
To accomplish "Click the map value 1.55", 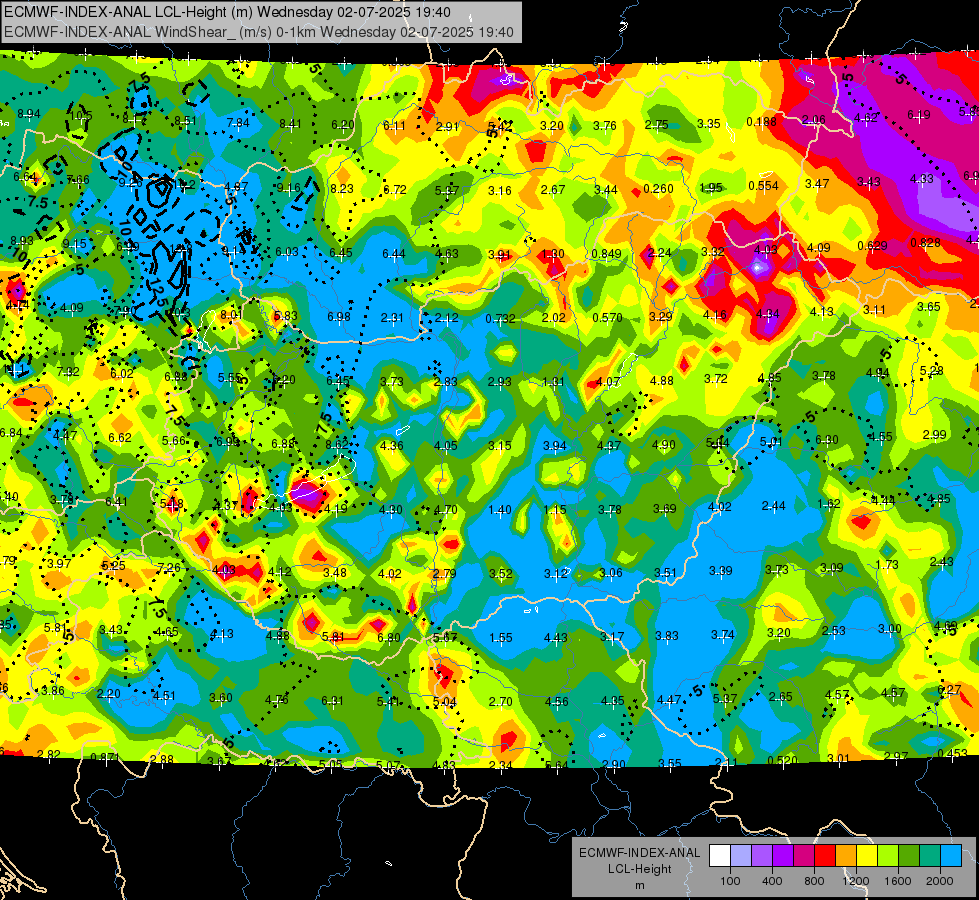I will 501,638.
